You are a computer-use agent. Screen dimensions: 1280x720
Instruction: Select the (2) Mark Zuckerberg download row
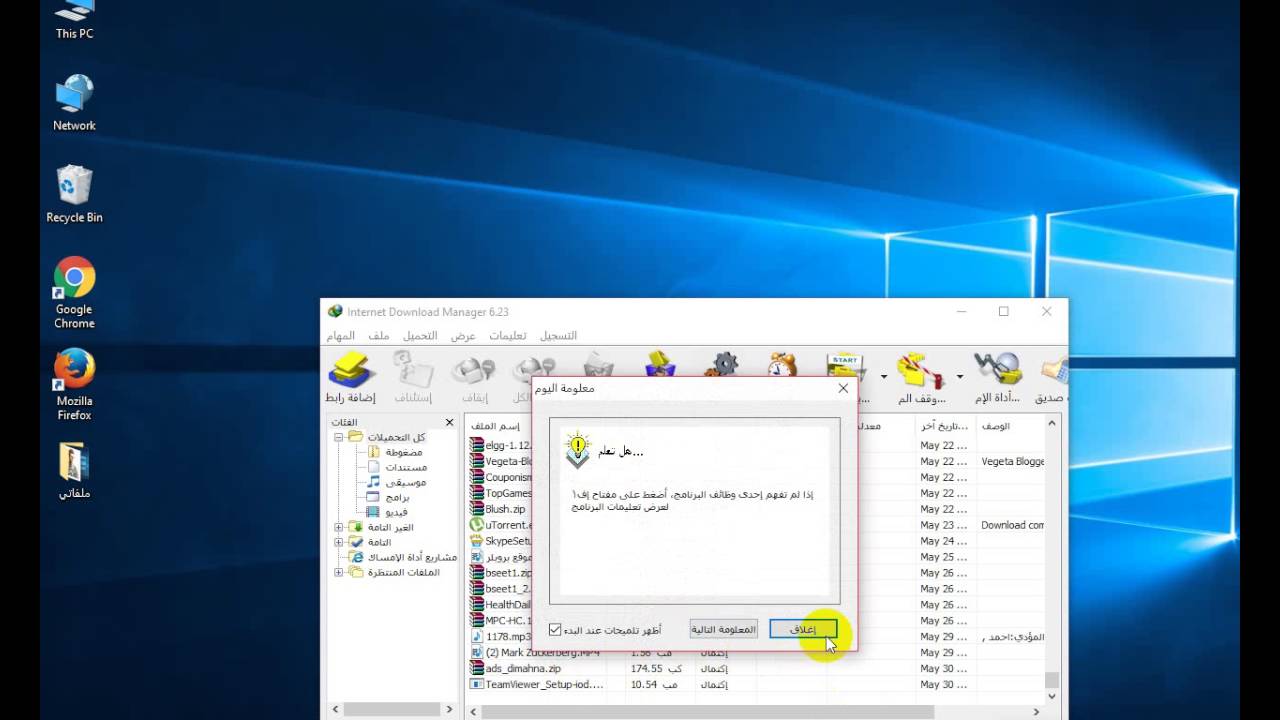[755, 652]
